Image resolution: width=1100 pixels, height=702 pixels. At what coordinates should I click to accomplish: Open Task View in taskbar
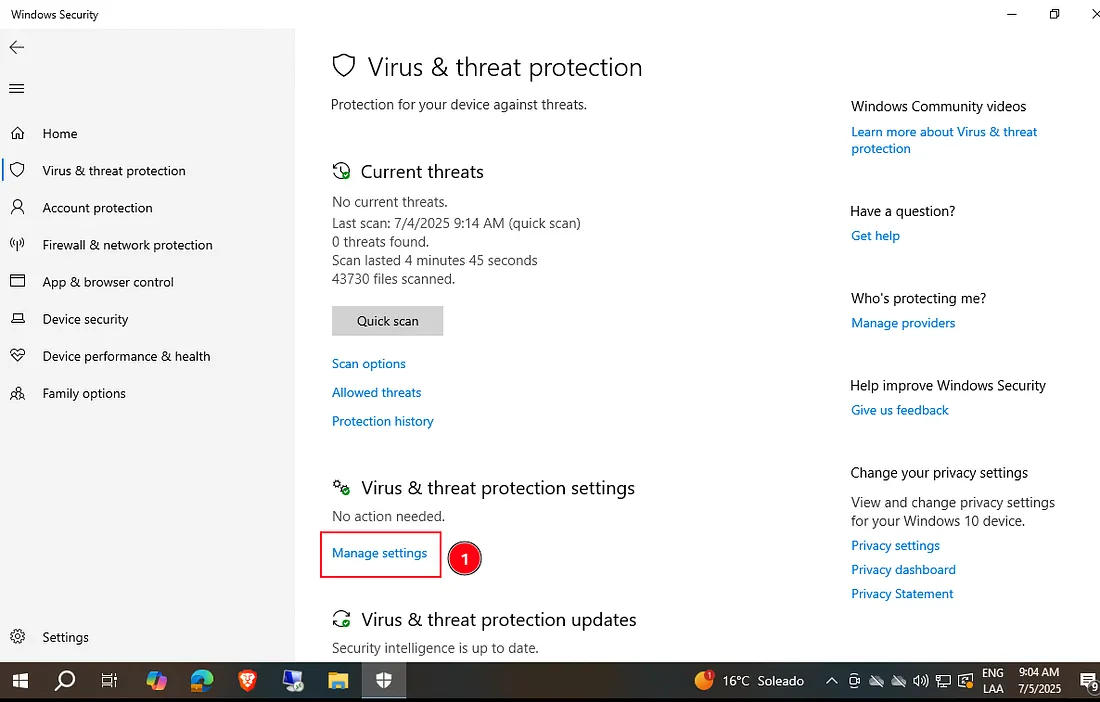(x=109, y=680)
